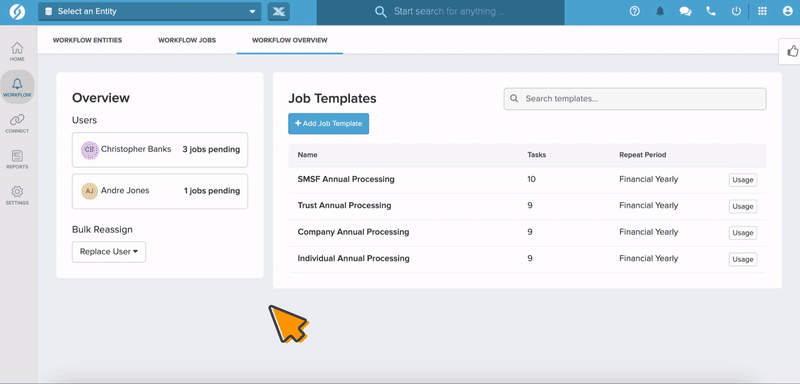Click Add Job Template button
The height and width of the screenshot is (384, 800).
(329, 123)
